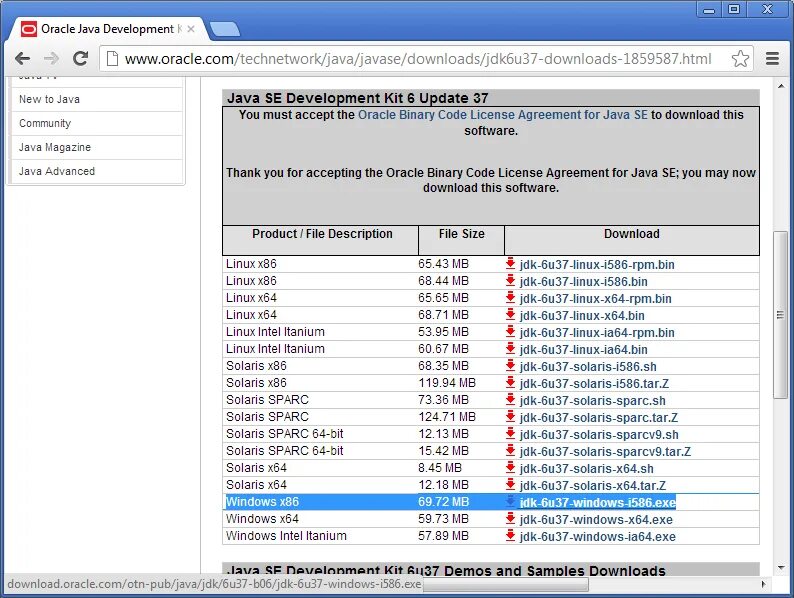Click download icon for jdk-6u37-solaris-sparcv9.tar.Z
Viewport: 794px width, 598px height.
510,451
